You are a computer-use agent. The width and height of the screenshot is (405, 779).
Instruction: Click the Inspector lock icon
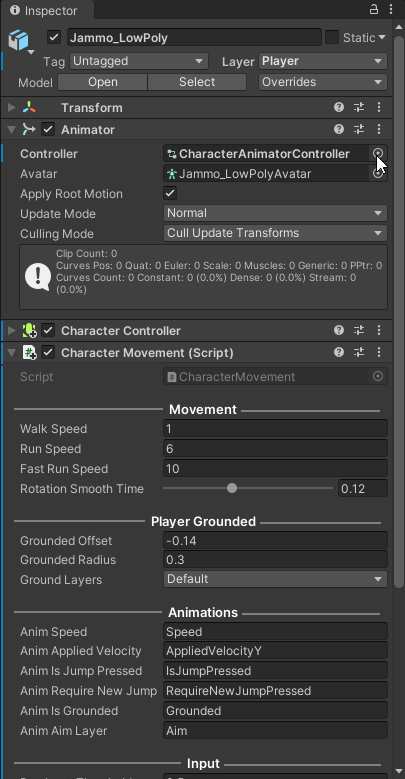point(373,9)
